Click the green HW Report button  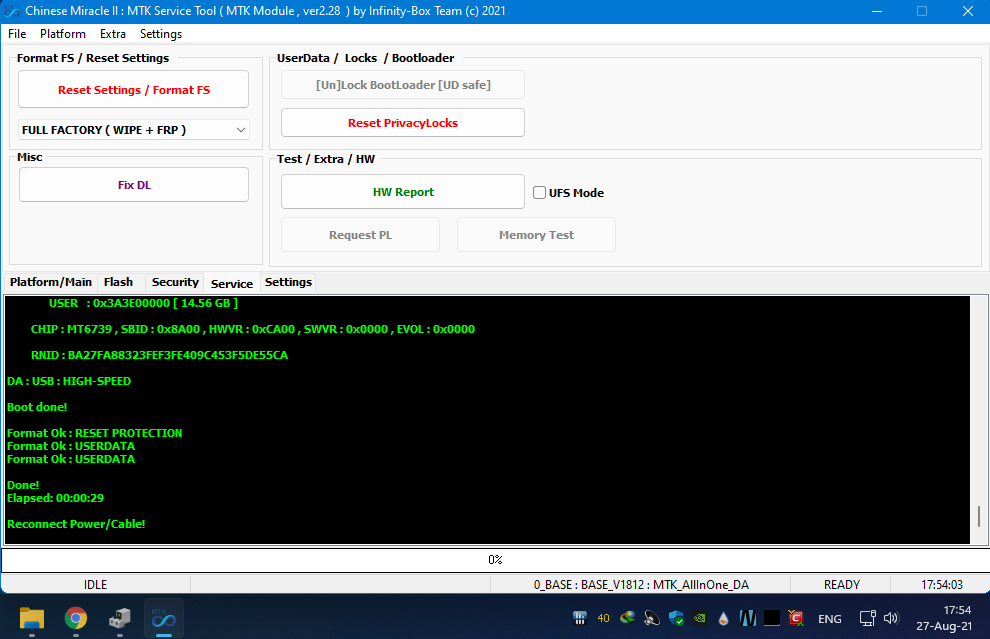coord(402,192)
